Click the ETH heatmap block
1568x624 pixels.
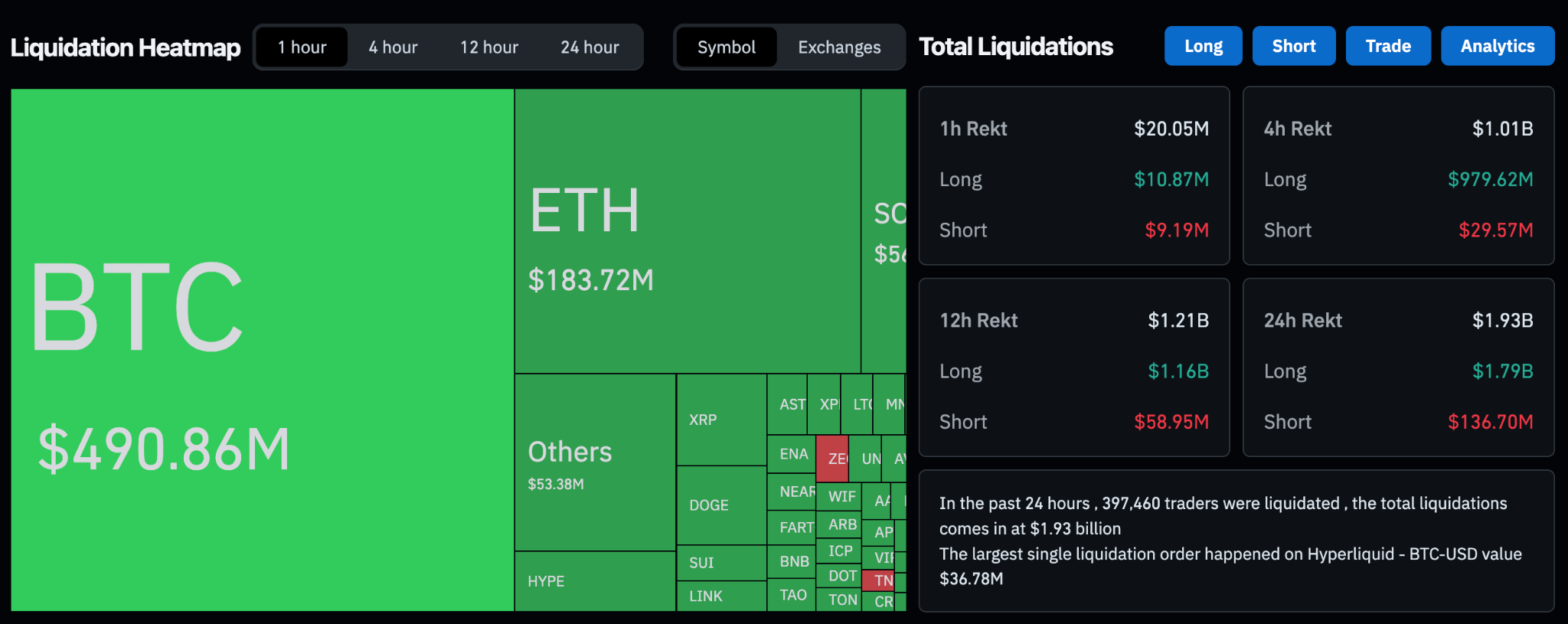point(687,231)
